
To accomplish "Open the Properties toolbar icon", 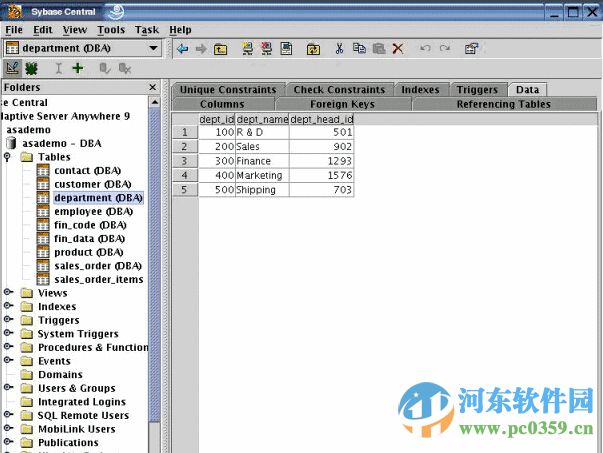I will pos(471,48).
